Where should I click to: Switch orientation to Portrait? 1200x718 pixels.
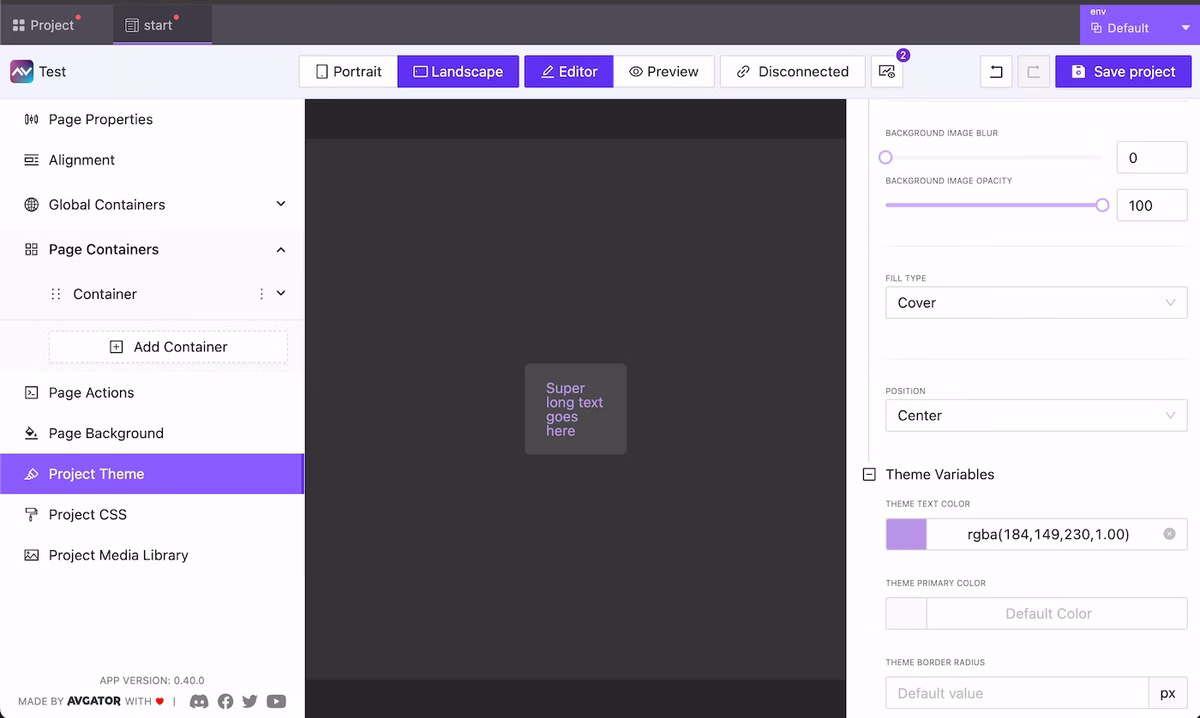click(x=347, y=71)
